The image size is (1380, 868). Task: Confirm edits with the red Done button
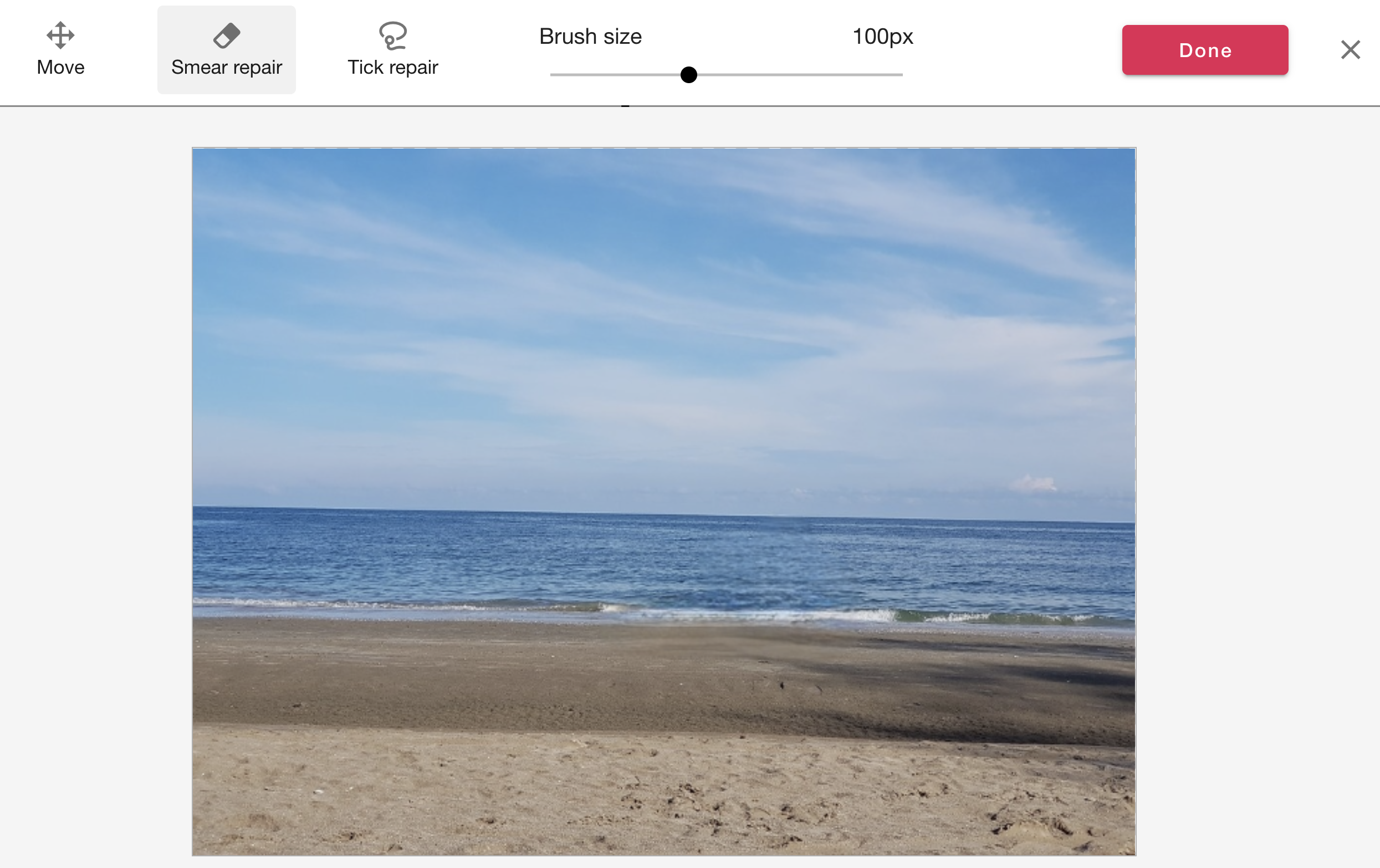coord(1205,50)
